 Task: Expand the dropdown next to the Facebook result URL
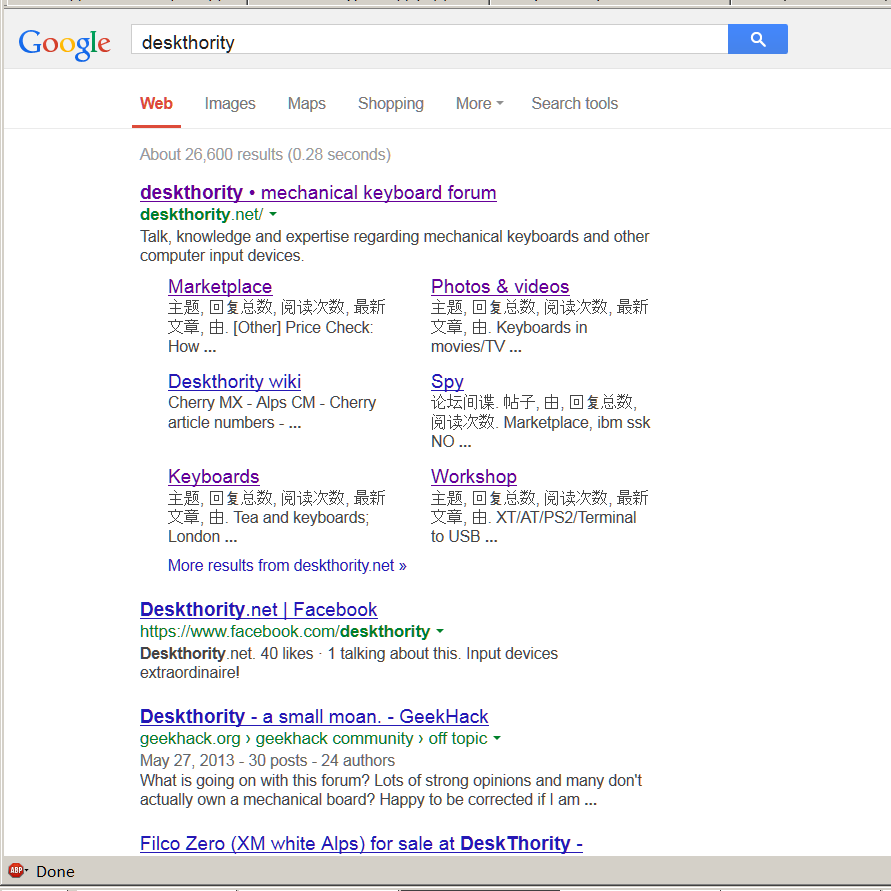tap(440, 632)
